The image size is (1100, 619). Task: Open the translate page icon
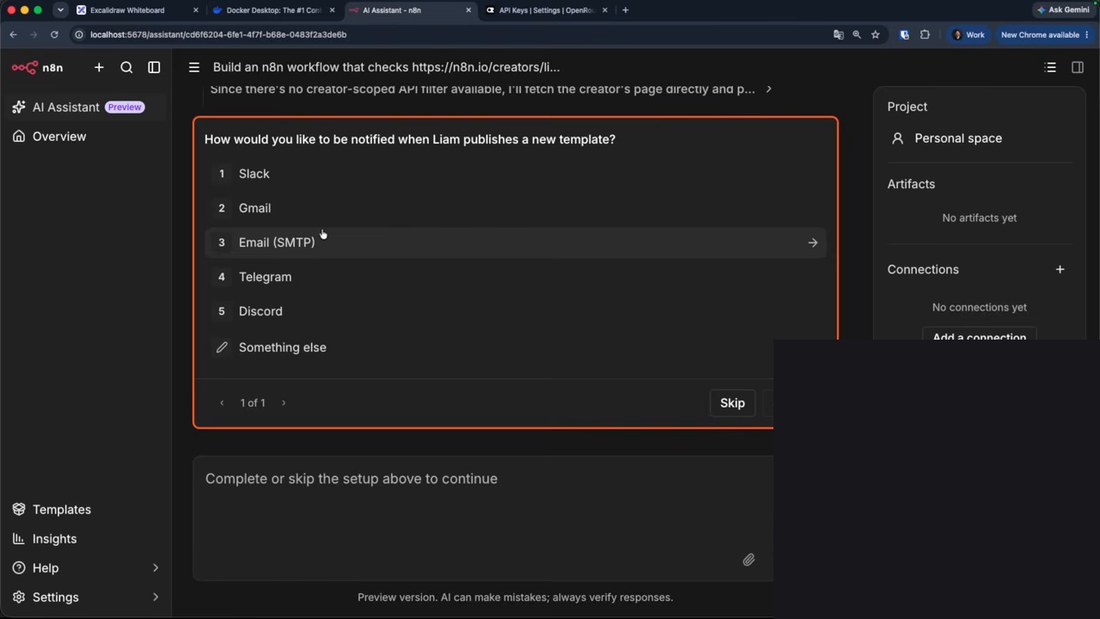tap(838, 34)
